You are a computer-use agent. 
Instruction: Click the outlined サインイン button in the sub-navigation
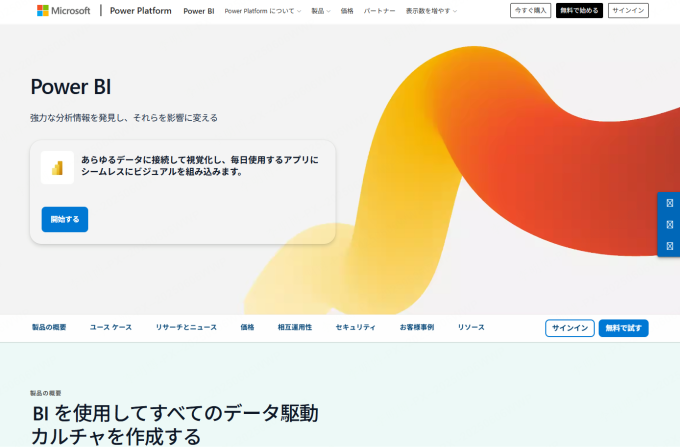(570, 328)
